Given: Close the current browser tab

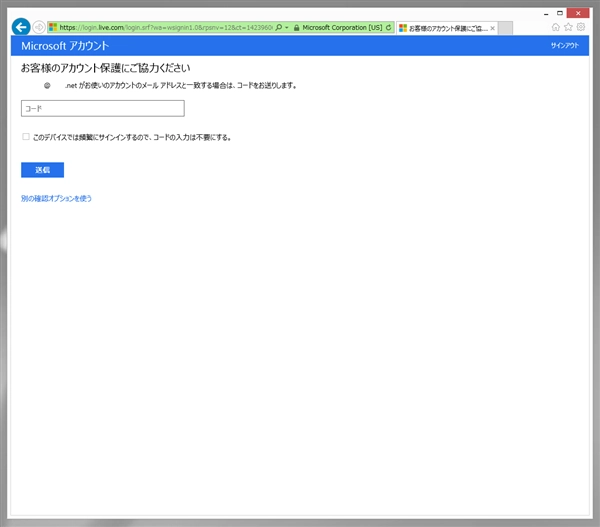Looking at the screenshot, I should point(492,28).
